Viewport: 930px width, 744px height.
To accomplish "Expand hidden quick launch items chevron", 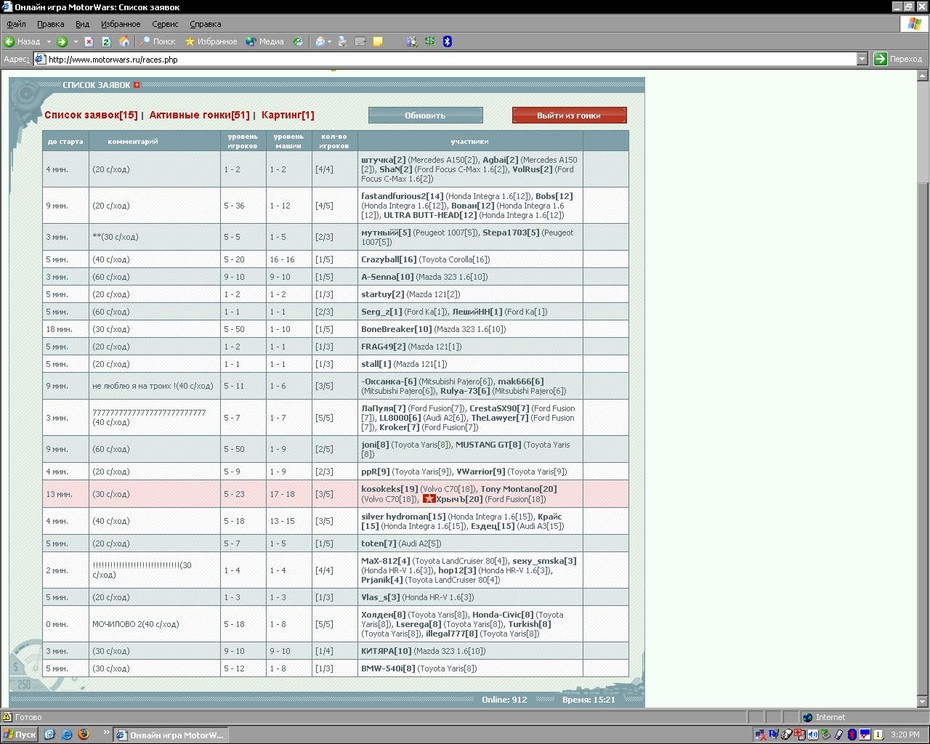I will (x=106, y=733).
